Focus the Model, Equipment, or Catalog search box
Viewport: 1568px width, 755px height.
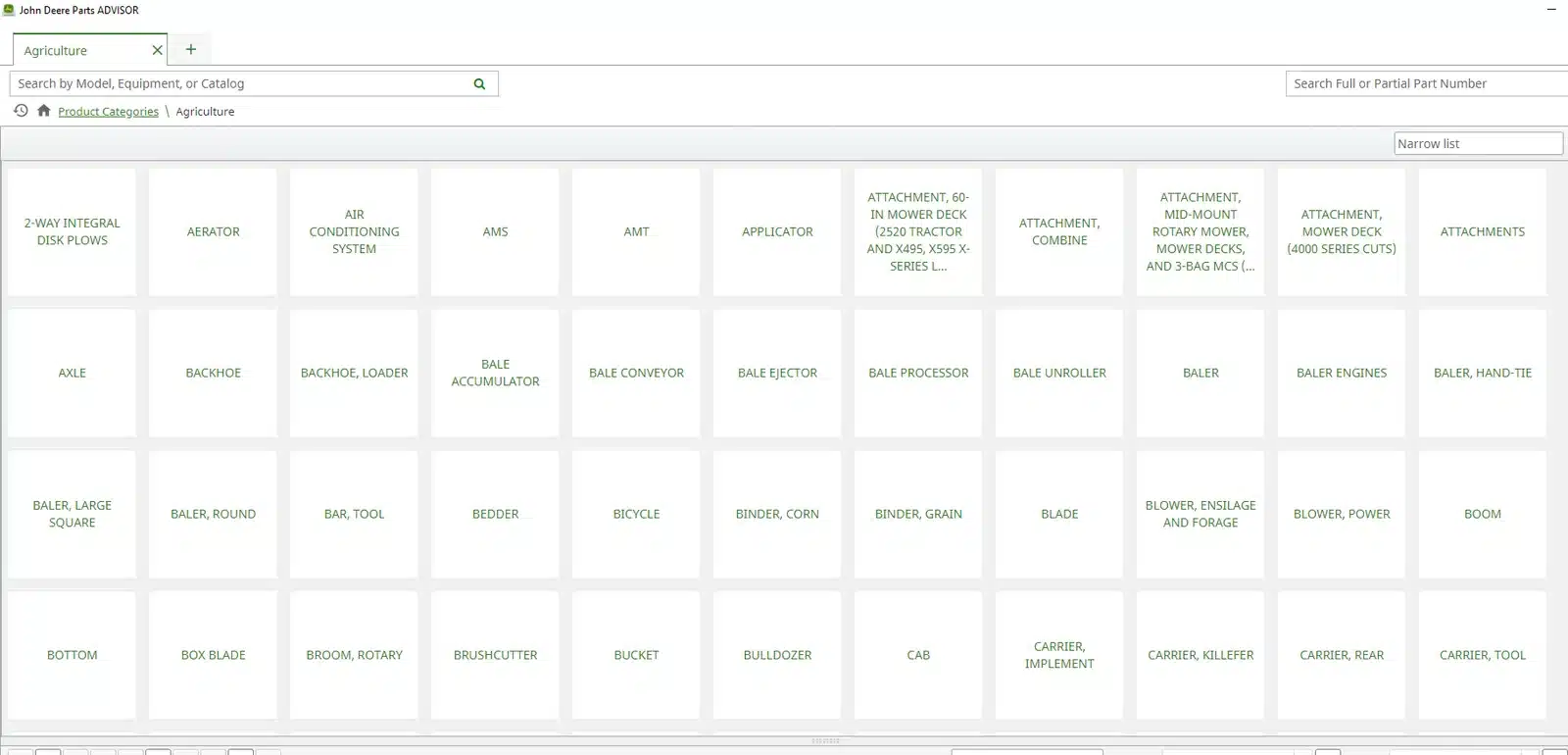(x=240, y=84)
